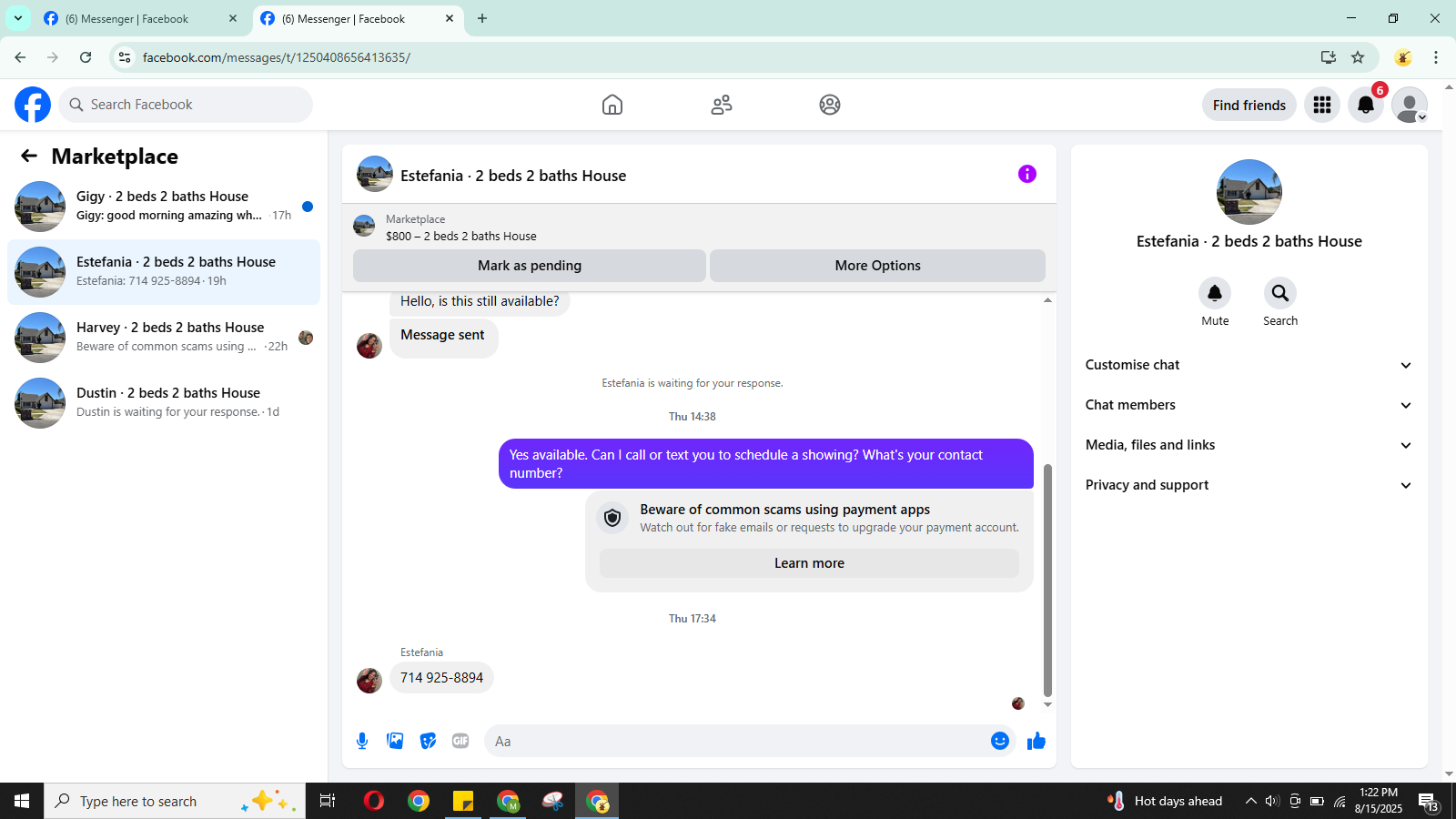The width and height of the screenshot is (1456, 819).
Task: Open a new browser tab
Action: (482, 18)
